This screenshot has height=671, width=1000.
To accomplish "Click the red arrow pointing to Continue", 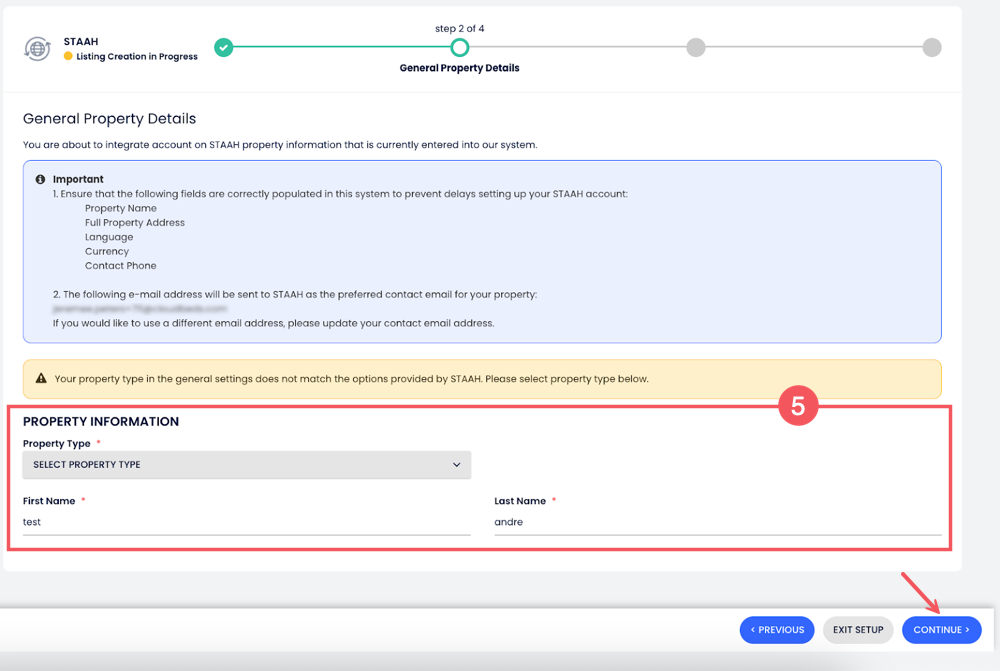I will pos(922,592).
